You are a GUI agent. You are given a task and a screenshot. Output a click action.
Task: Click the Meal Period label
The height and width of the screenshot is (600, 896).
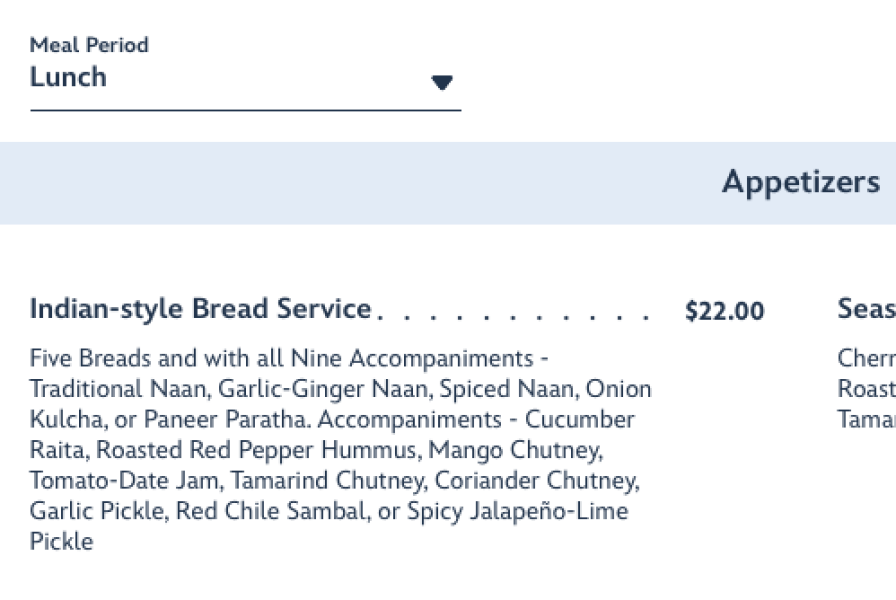tap(90, 45)
